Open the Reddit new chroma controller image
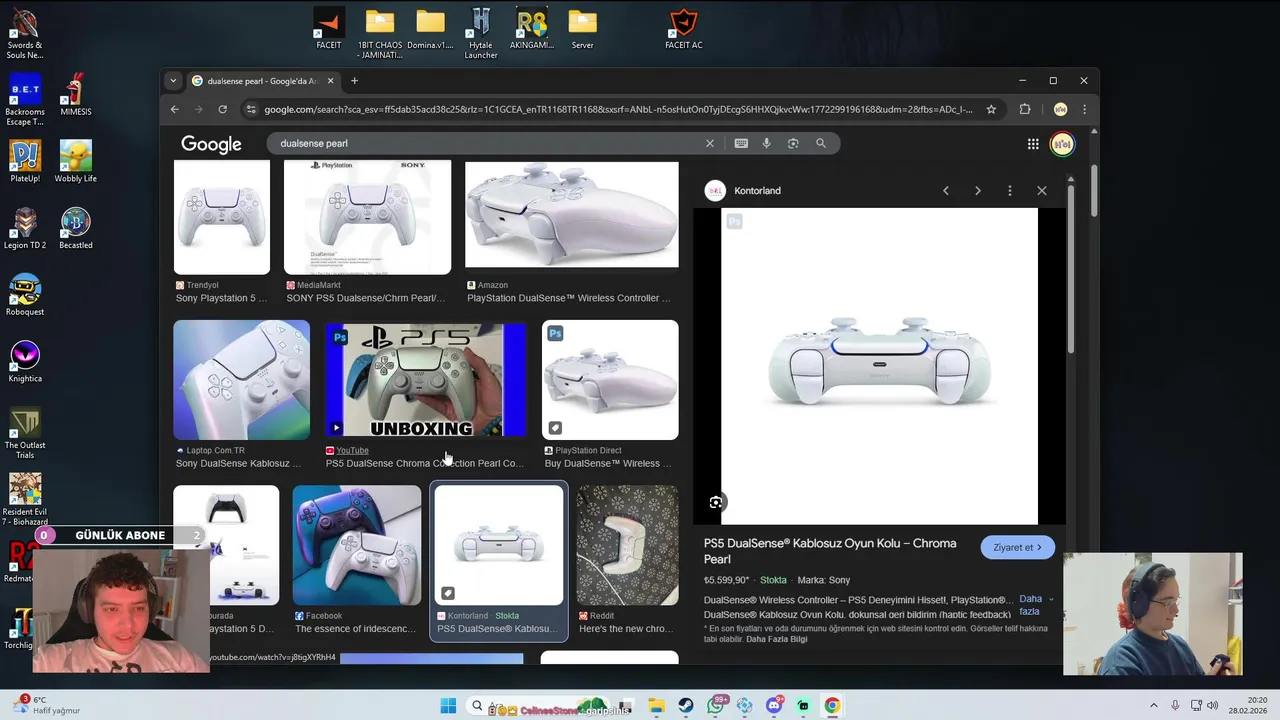This screenshot has width=1280, height=720. [628, 545]
